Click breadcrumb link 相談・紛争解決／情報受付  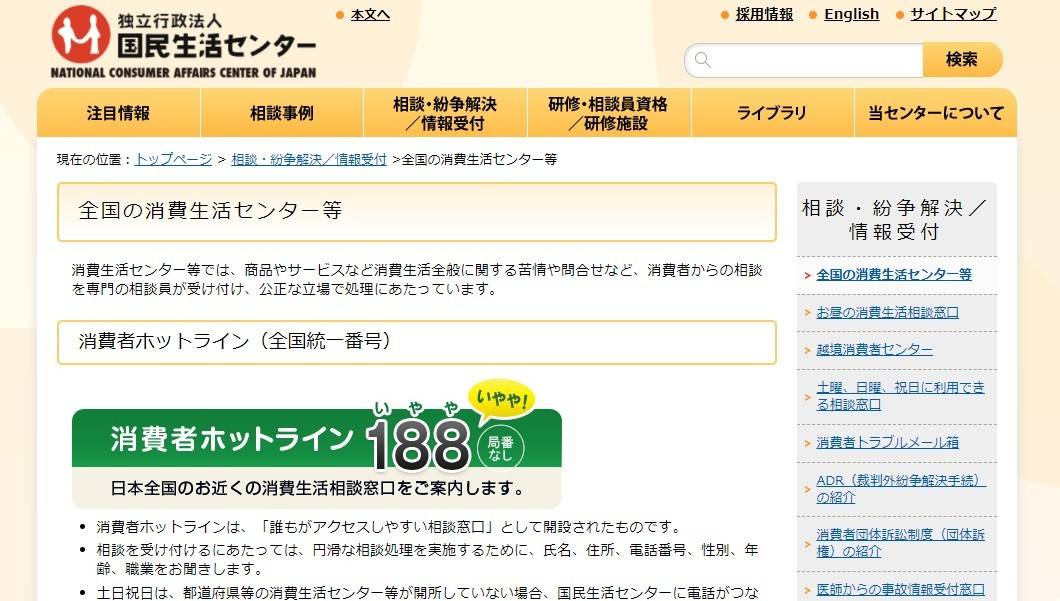tap(309, 160)
